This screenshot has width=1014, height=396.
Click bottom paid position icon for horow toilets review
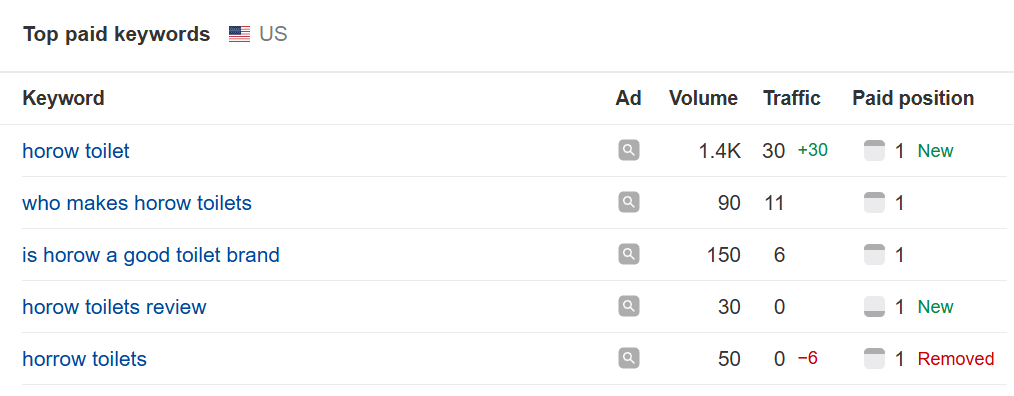pos(874,306)
